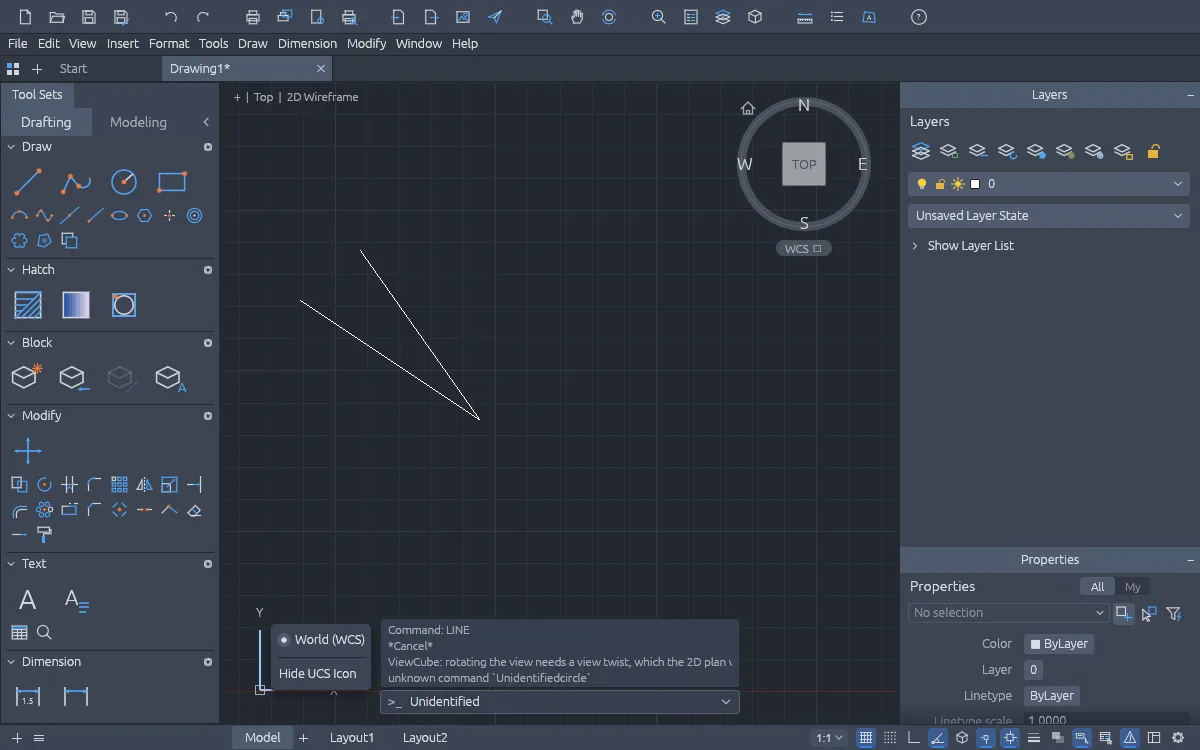This screenshot has width=1200, height=750.
Task: Open the WCS dropdown under ViewCube
Action: [803, 249]
